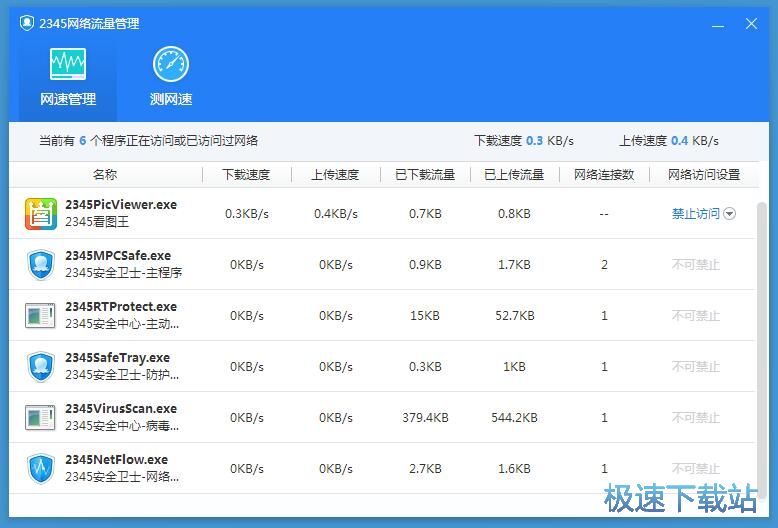Click the total 上传速度 0.4 KB/s summary
The height and width of the screenshot is (528, 778).
tap(669, 141)
